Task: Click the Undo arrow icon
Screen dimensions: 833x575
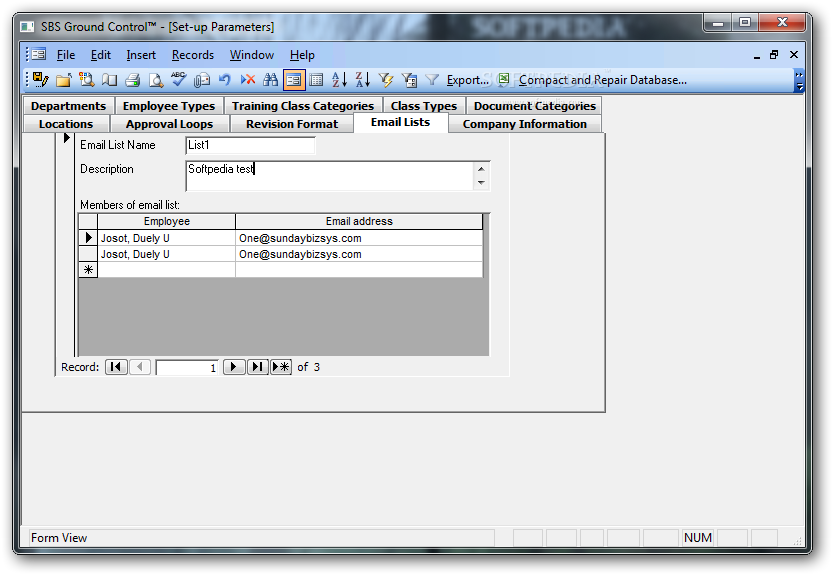Action: [x=225, y=80]
